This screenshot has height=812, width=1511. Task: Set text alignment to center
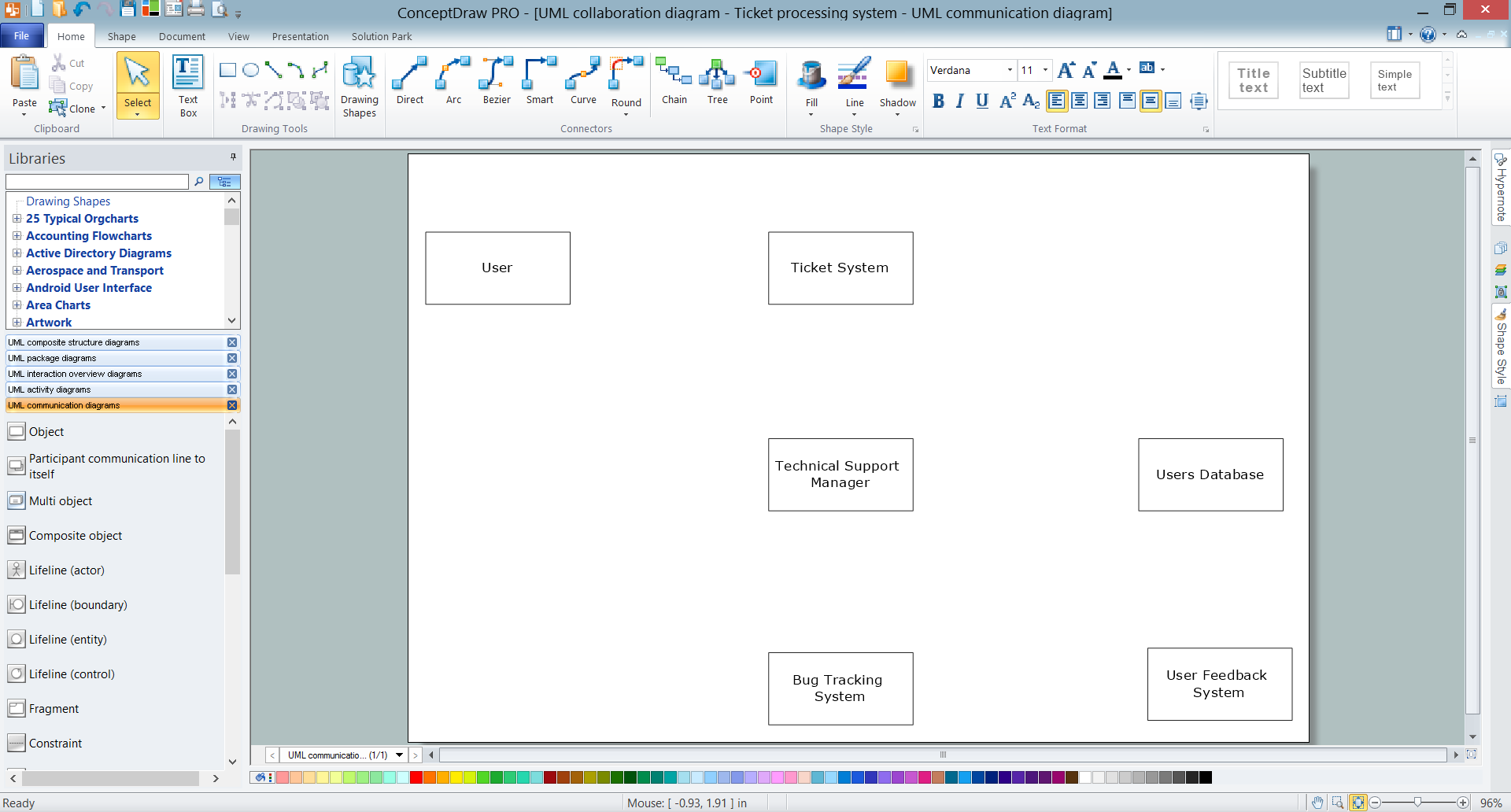point(1080,101)
